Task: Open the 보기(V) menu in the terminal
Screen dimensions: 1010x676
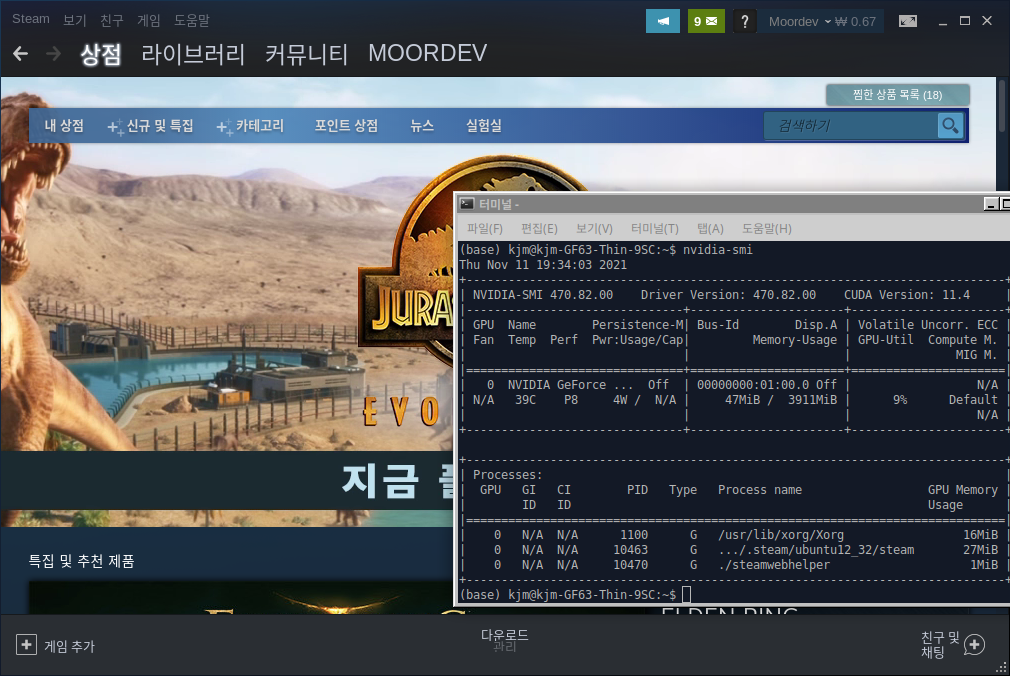Action: tap(594, 229)
